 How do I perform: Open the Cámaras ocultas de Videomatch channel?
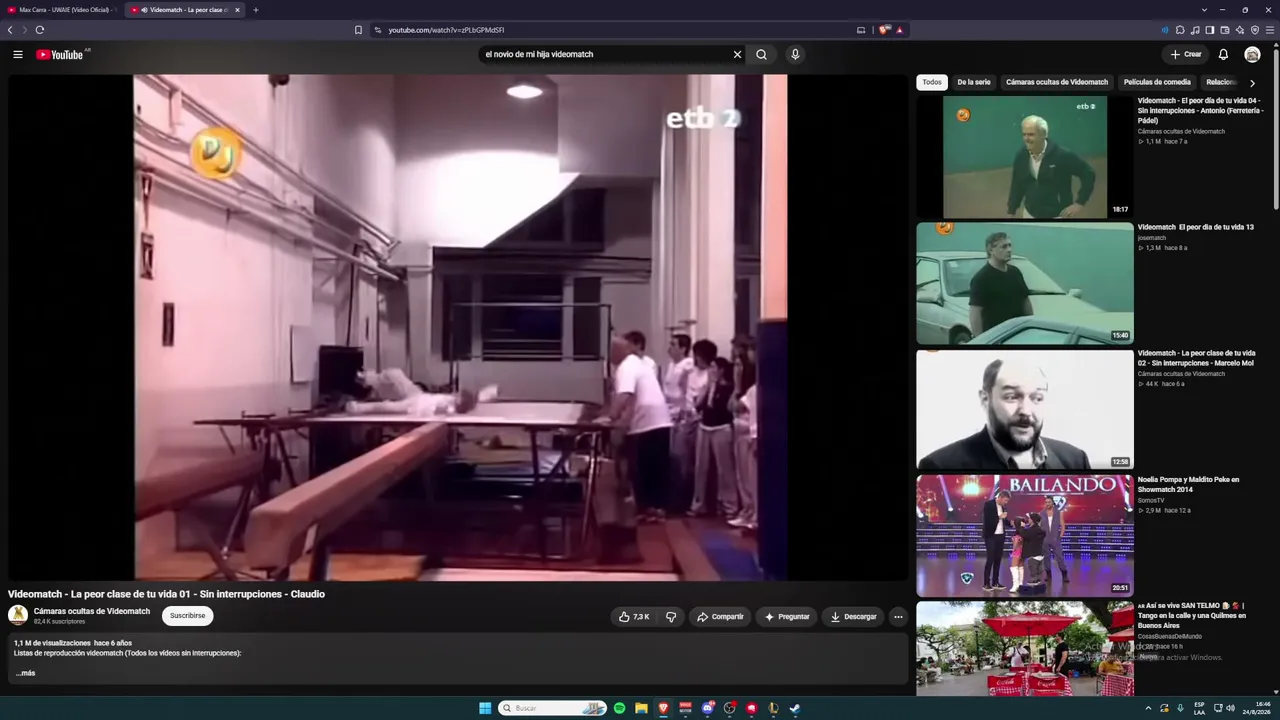coord(92,611)
